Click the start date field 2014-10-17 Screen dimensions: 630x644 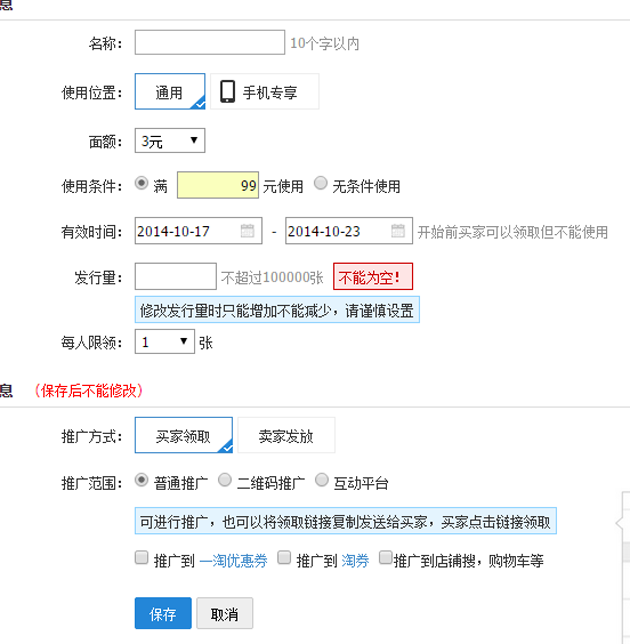tap(198, 231)
